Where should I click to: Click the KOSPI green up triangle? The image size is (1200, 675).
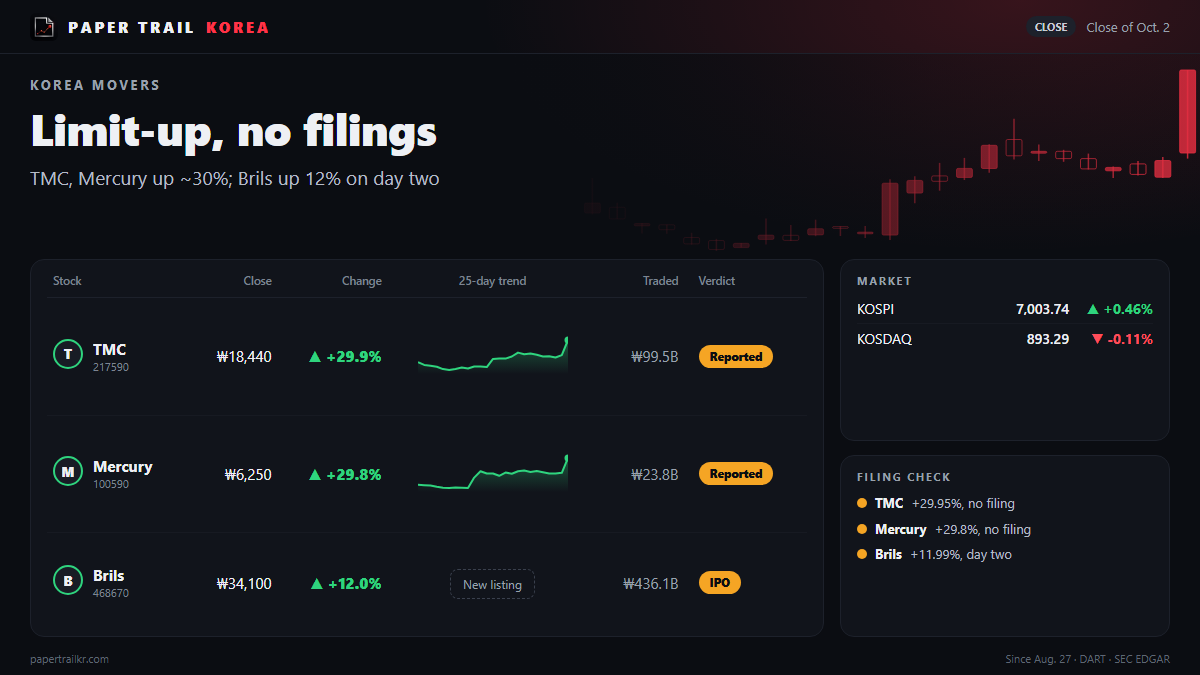1093,310
